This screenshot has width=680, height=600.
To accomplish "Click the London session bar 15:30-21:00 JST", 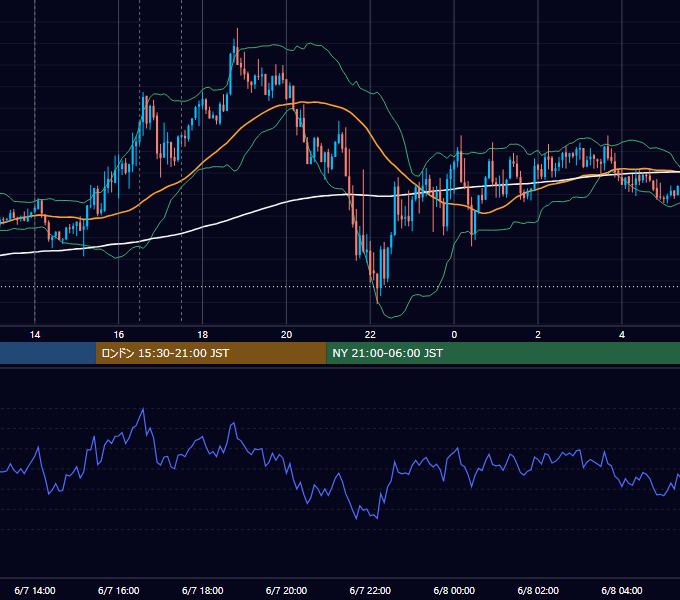I will coord(211,353).
